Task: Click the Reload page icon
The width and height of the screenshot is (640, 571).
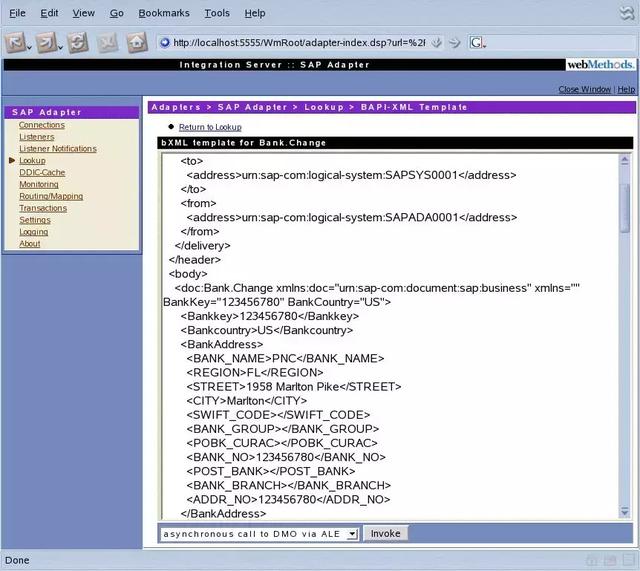Action: click(x=78, y=42)
